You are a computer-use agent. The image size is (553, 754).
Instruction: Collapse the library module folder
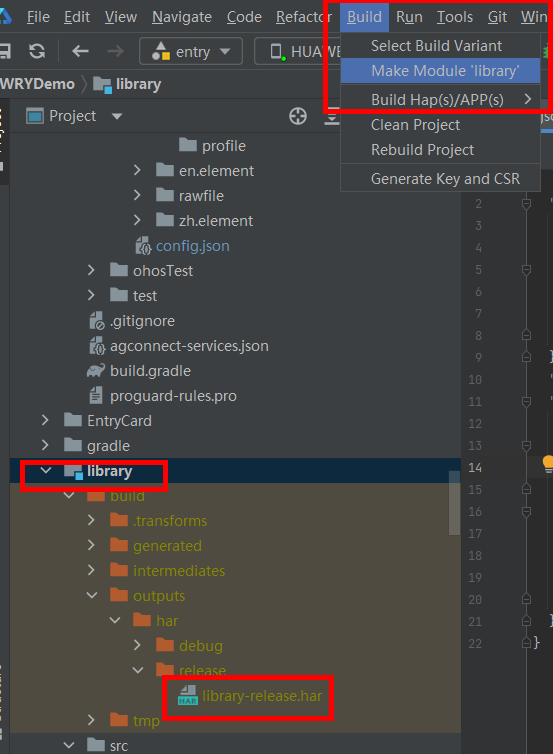click(x=46, y=471)
